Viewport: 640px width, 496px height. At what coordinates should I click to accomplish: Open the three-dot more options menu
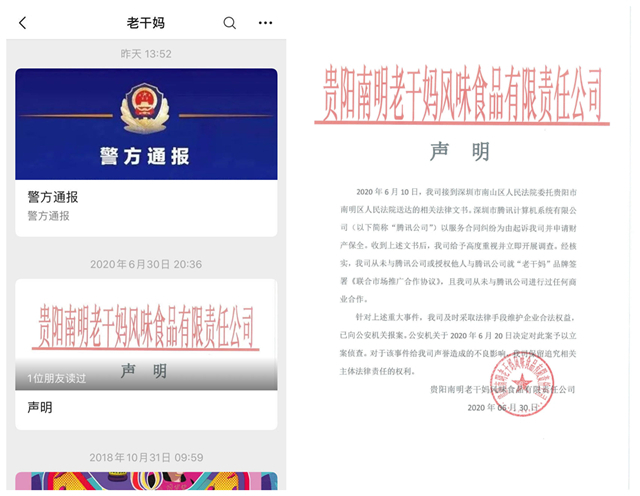[265, 23]
